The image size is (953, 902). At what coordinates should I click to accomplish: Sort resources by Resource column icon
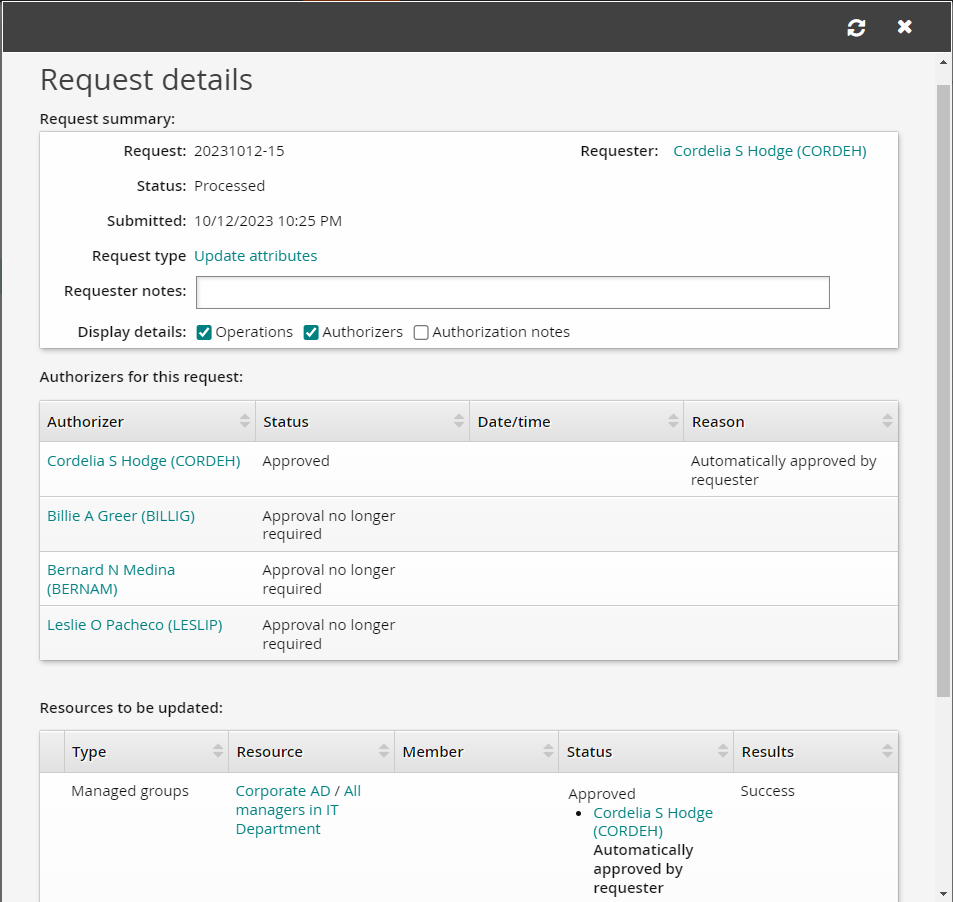point(384,752)
